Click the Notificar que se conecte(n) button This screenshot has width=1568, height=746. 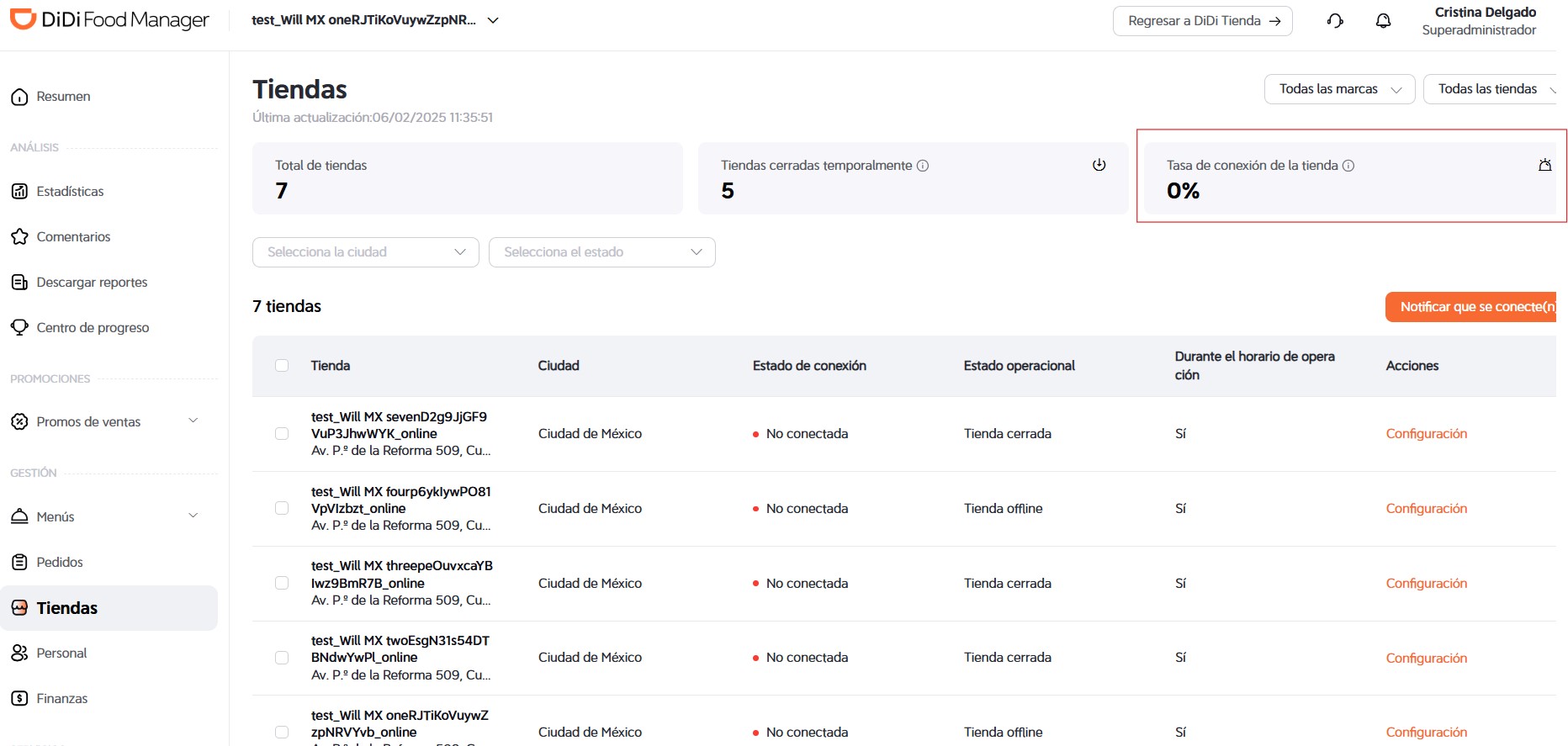(1471, 307)
